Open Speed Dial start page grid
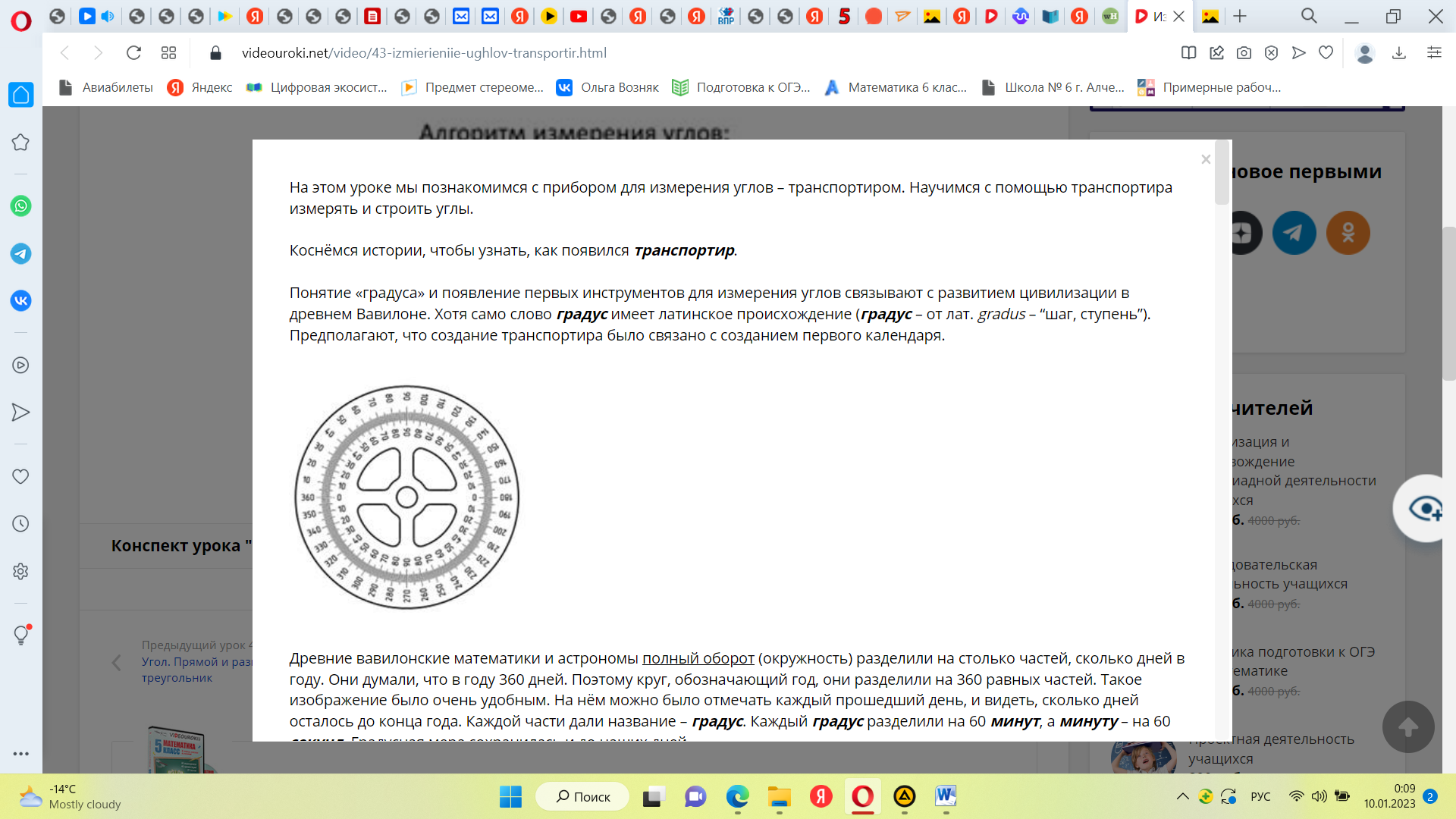Viewport: 1456px width, 819px height. [168, 53]
